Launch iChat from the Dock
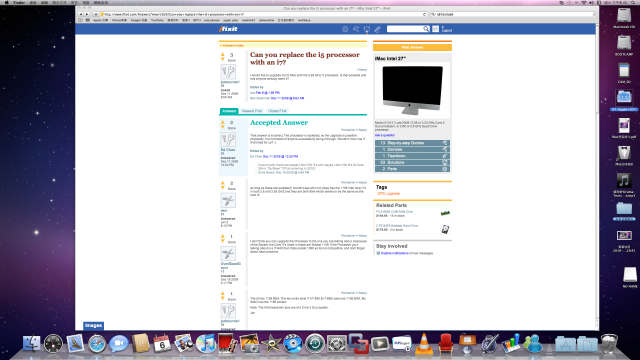 click(119, 344)
